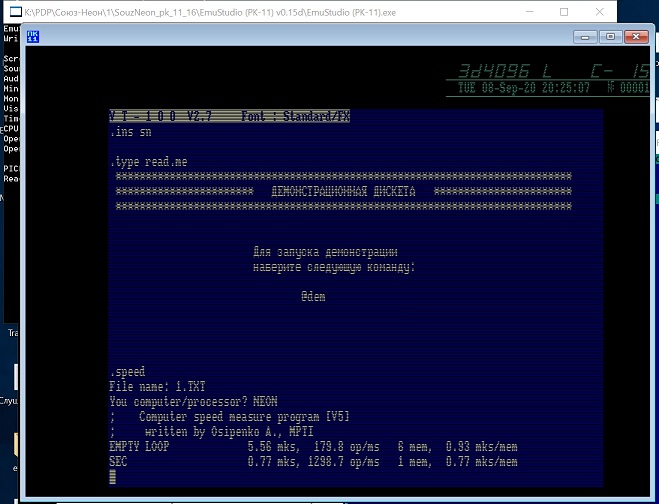The image size is (659, 504).
Task: Click the "File name: 1.TXT" line
Action: pyautogui.click(x=151, y=387)
